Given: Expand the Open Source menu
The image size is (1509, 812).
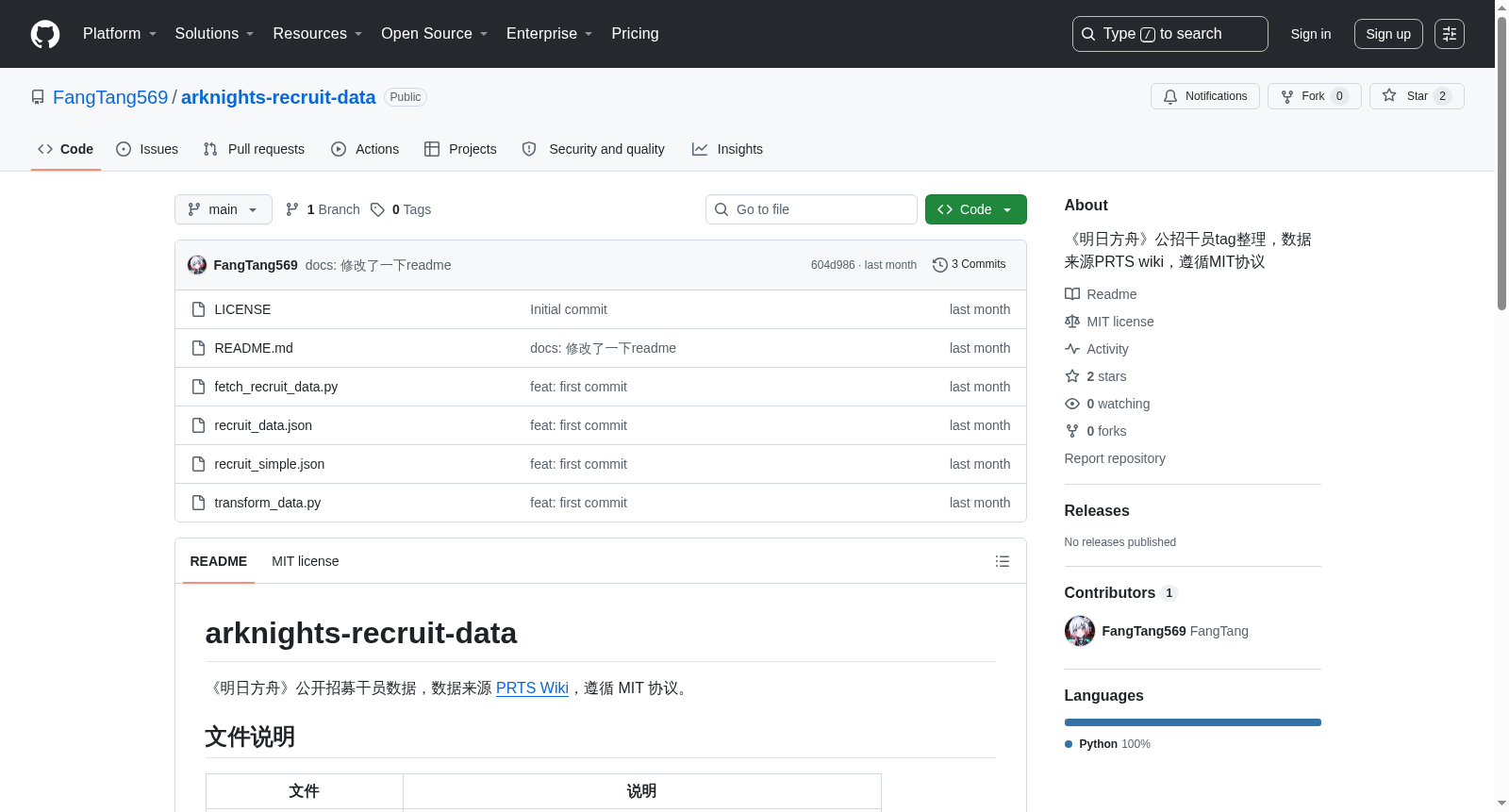Looking at the screenshot, I should (x=435, y=34).
